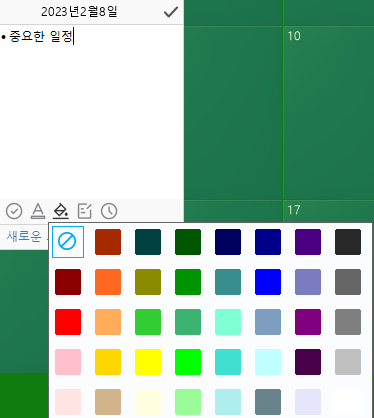Pick the indigo purple swatch
The width and height of the screenshot is (374, 418).
pyautogui.click(x=308, y=242)
